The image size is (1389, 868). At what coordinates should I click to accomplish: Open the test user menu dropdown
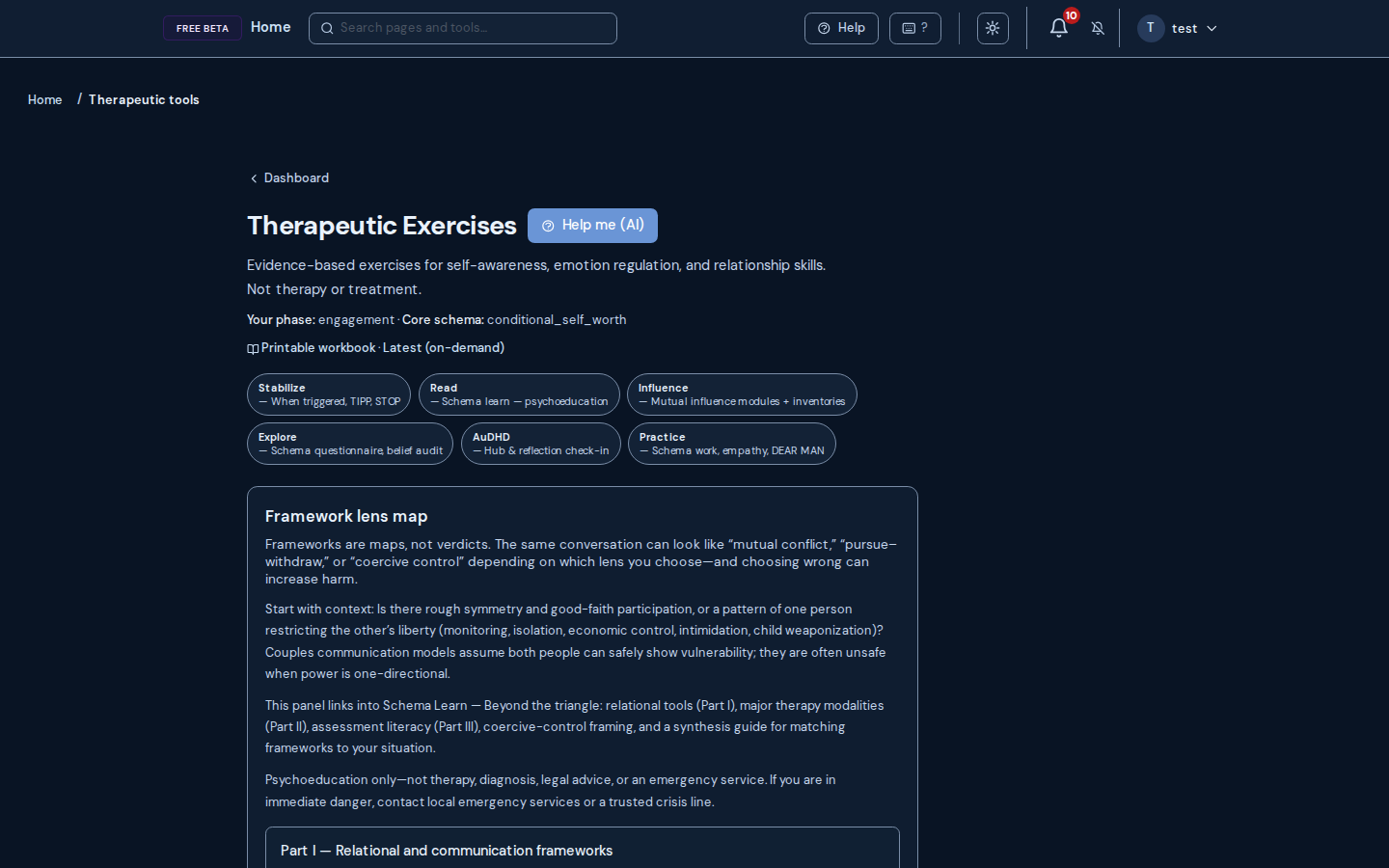pos(1178,28)
